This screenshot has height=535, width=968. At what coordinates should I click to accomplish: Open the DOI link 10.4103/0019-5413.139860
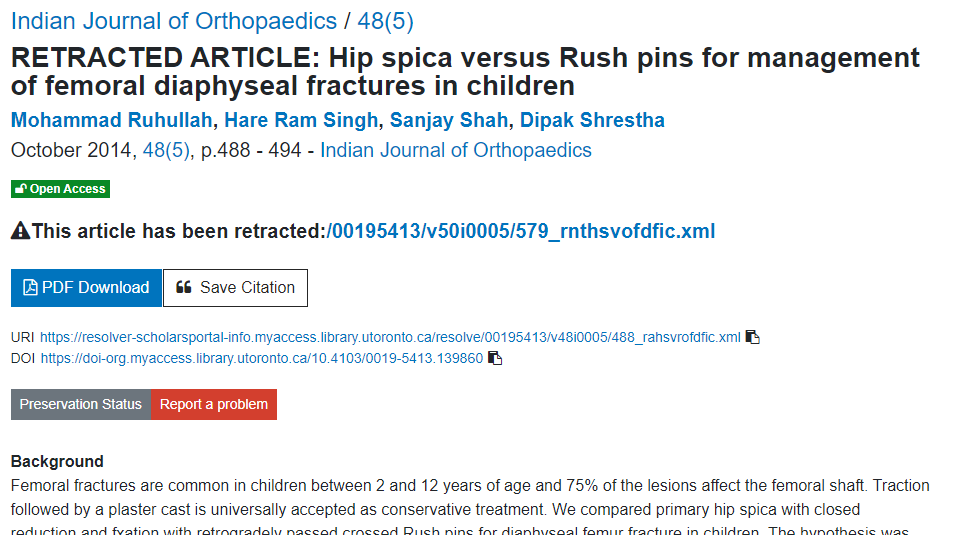pyautogui.click(x=262, y=358)
